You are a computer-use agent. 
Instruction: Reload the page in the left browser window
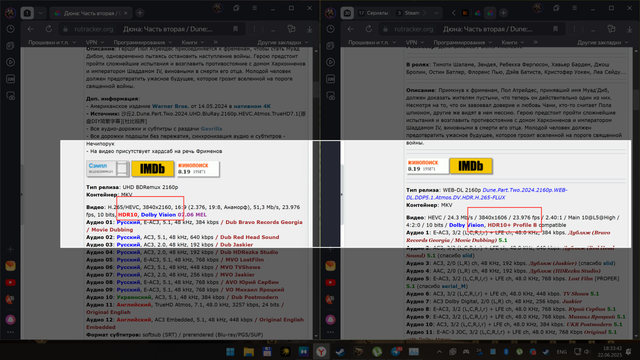pos(49,29)
